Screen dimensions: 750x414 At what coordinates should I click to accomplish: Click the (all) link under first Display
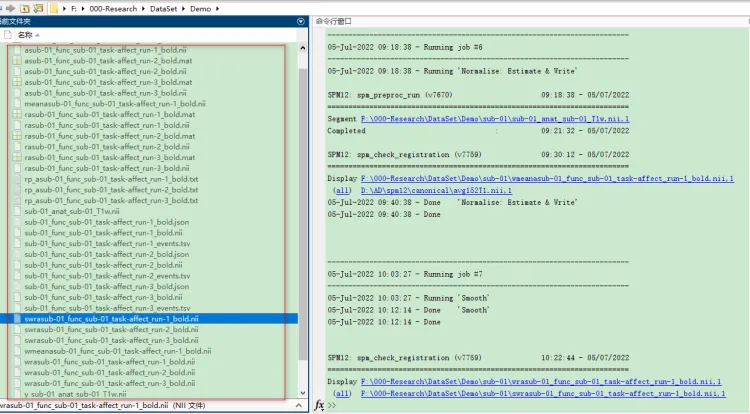pyautogui.click(x=341, y=189)
